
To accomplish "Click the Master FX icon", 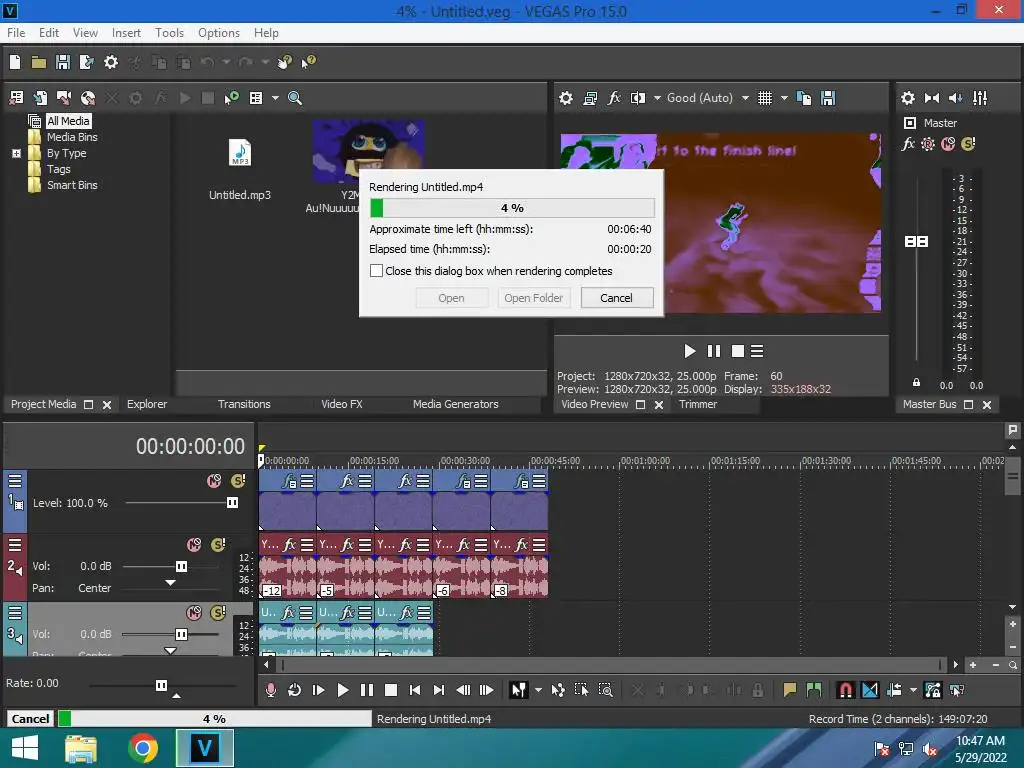I will click(908, 144).
